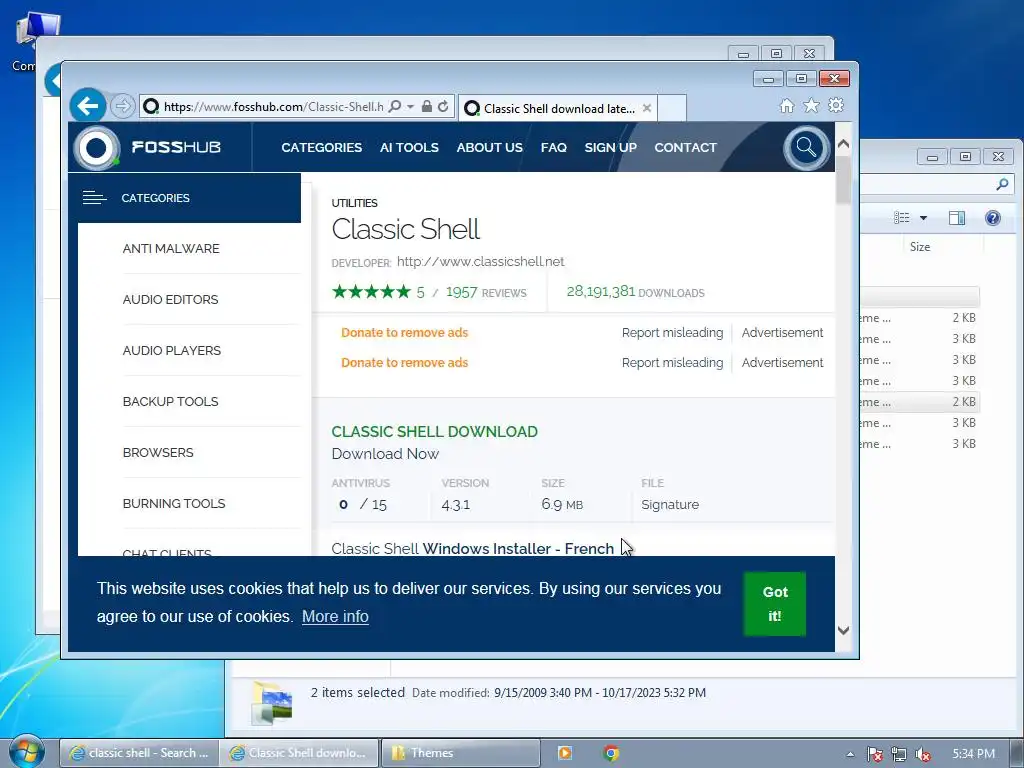Viewport: 1024px width, 768px height.
Task: Click muted volume tray icon
Action: (923, 754)
